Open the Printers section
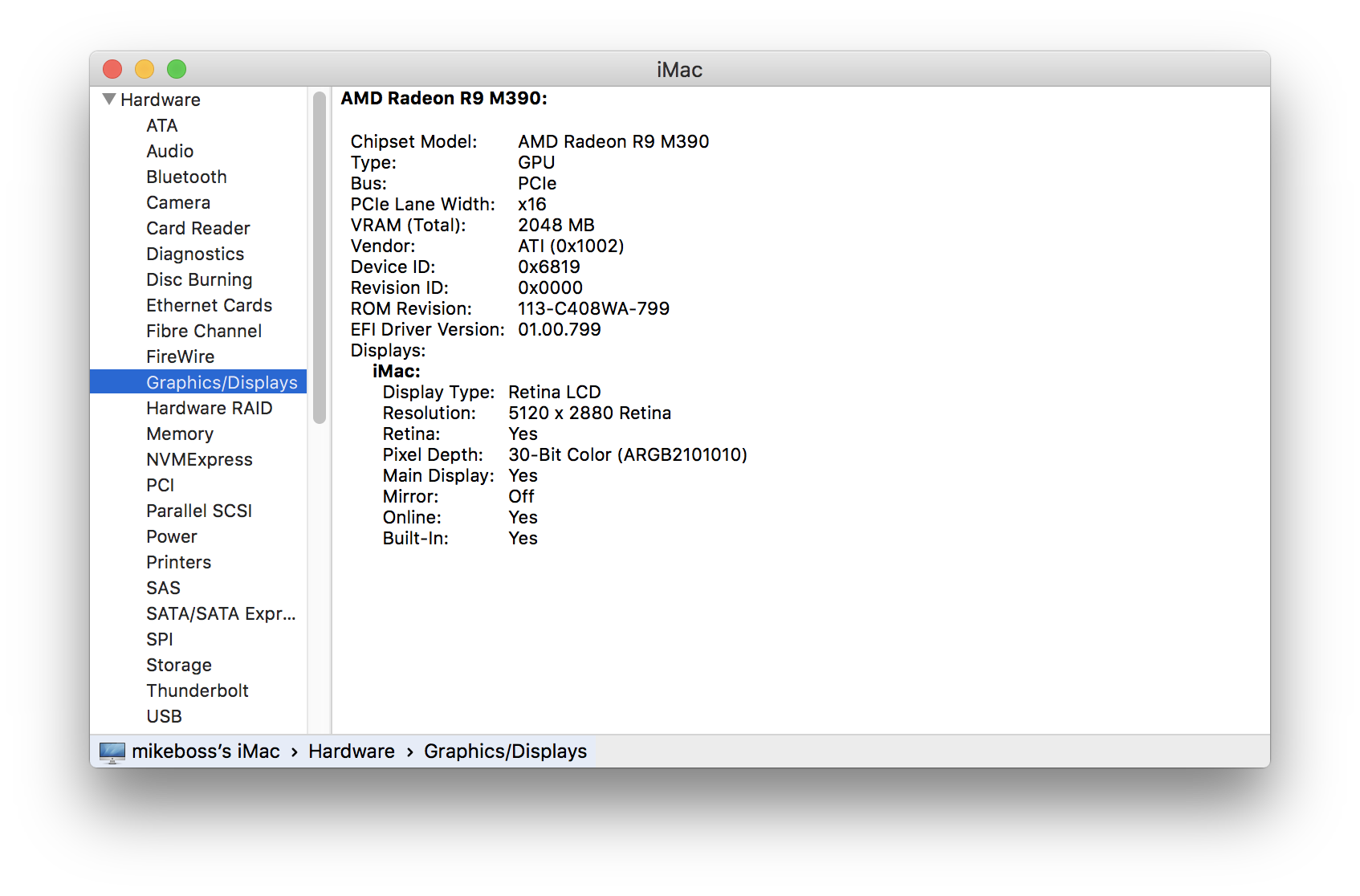This screenshot has height=896, width=1360. tap(179, 562)
